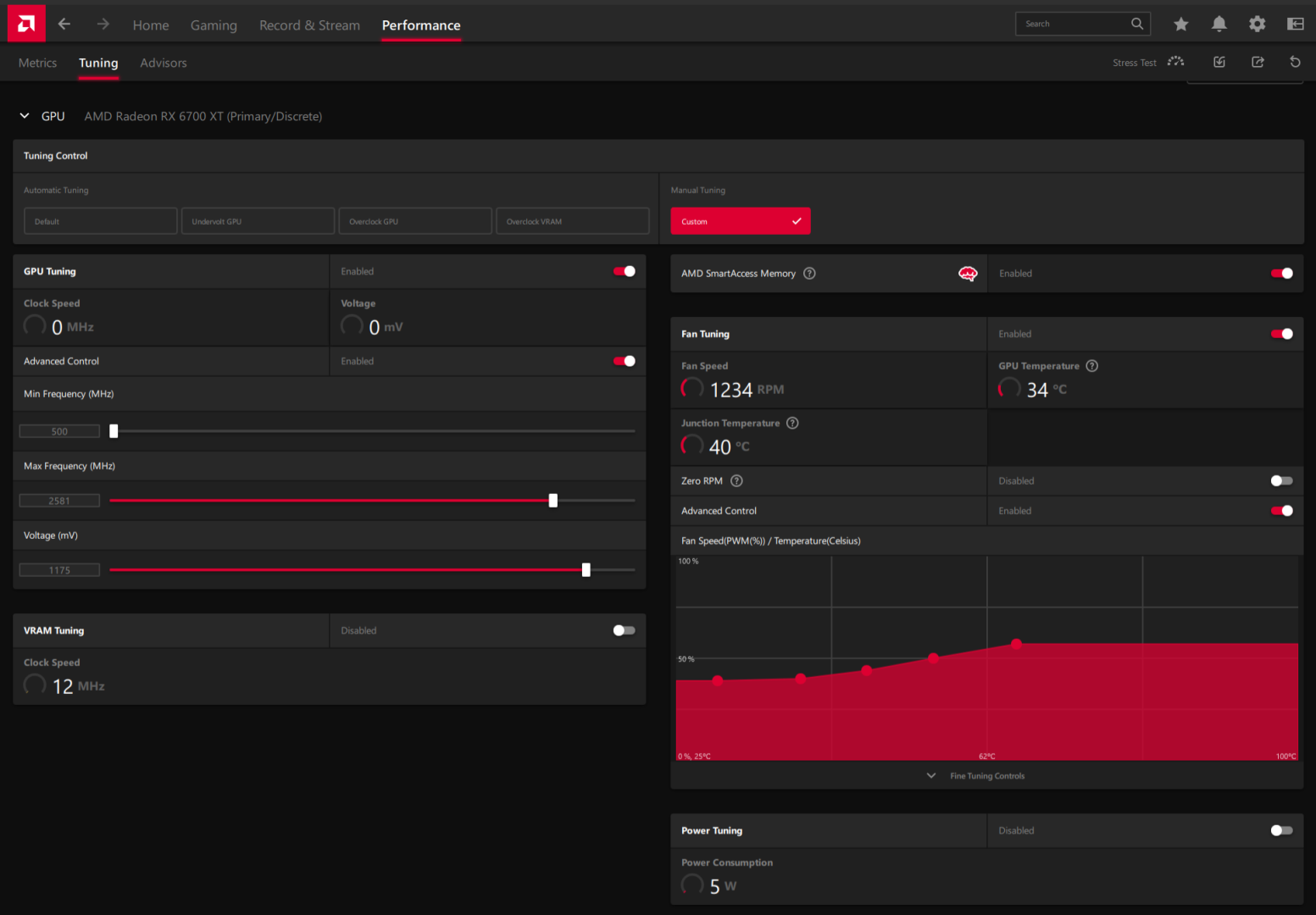This screenshot has width=1316, height=915.
Task: Click the Min Frequency slider handle
Action: tap(114, 431)
